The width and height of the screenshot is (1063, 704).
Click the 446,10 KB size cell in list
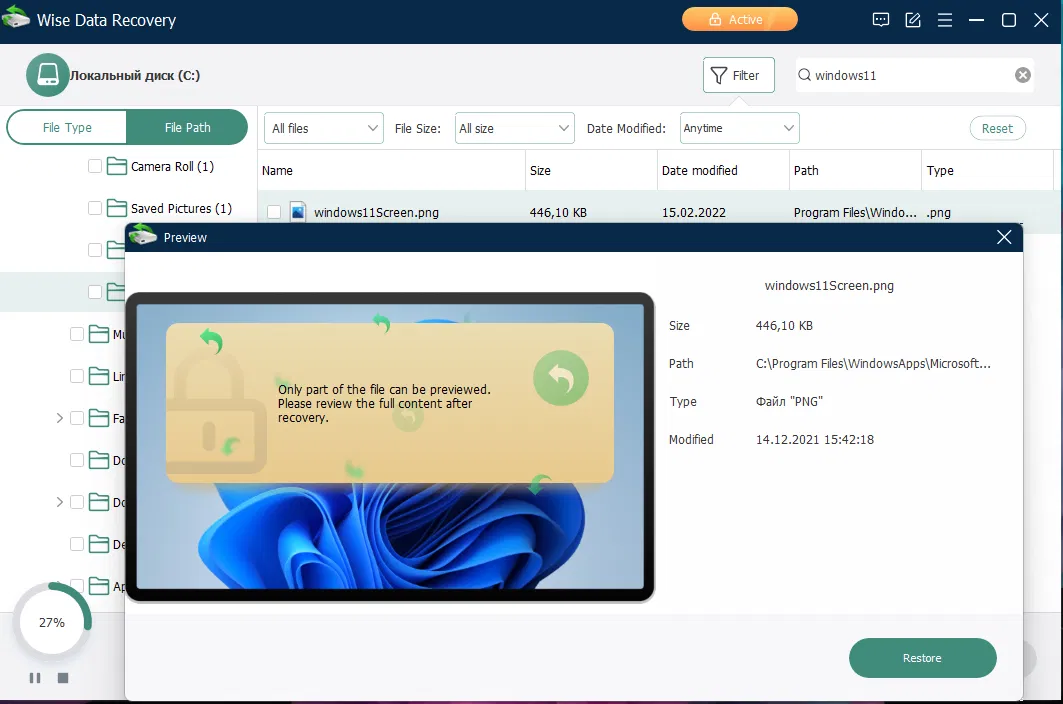[558, 212]
